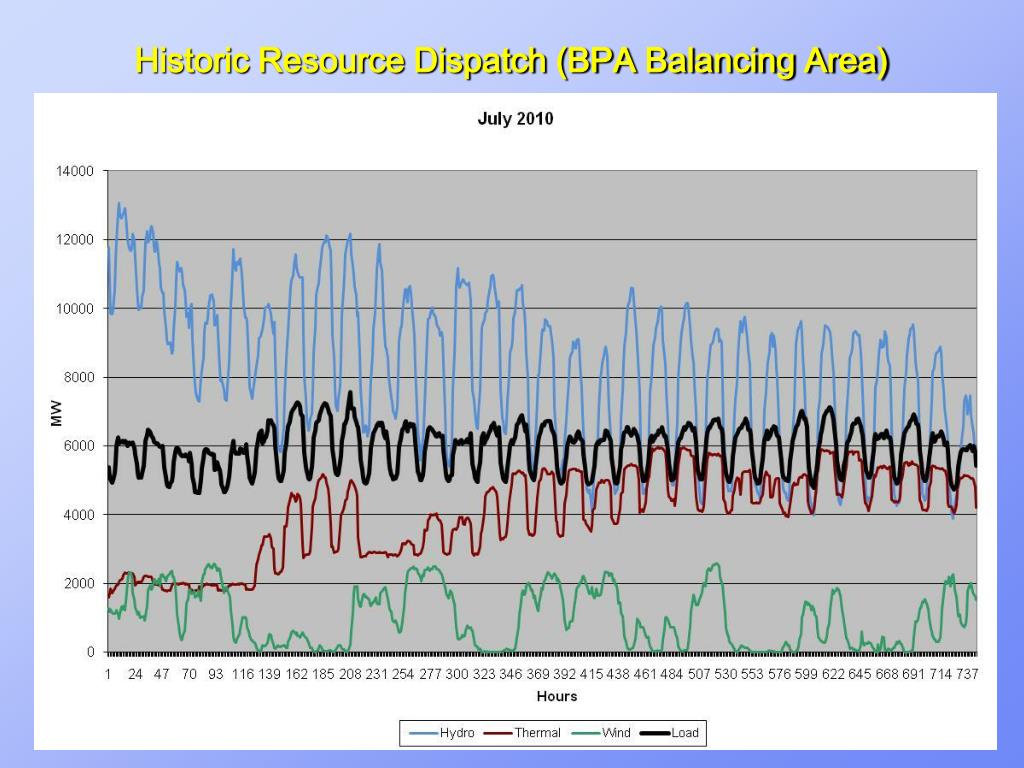Viewport: 1024px width, 768px height.
Task: Click the 'Hours' x-axis title
Action: tap(557, 696)
